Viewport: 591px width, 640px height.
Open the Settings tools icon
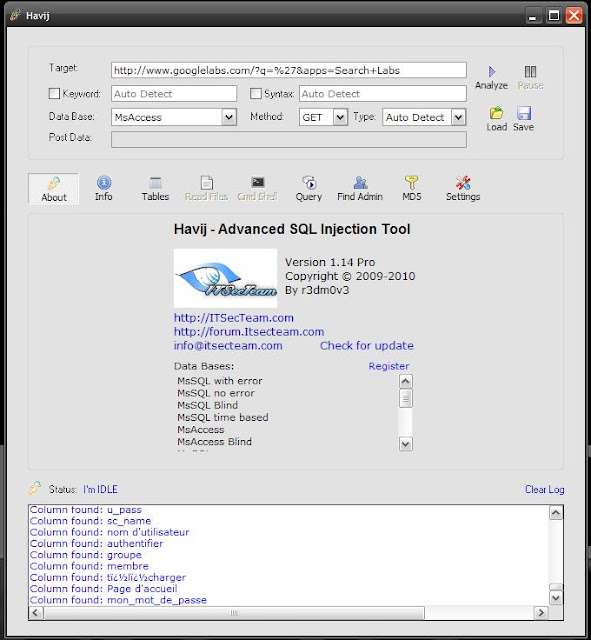tap(463, 182)
